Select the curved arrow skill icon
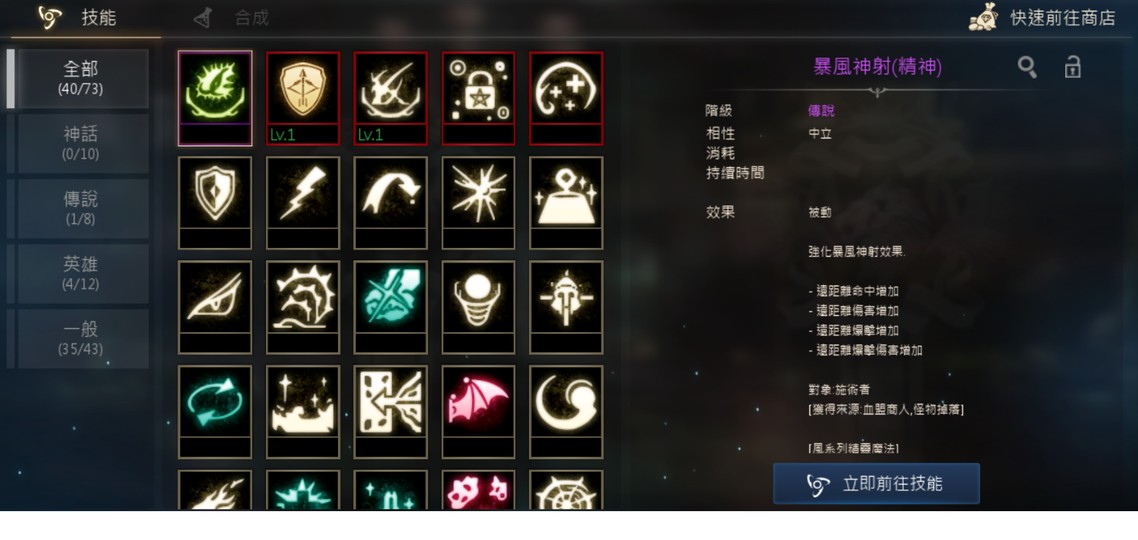 [390, 202]
